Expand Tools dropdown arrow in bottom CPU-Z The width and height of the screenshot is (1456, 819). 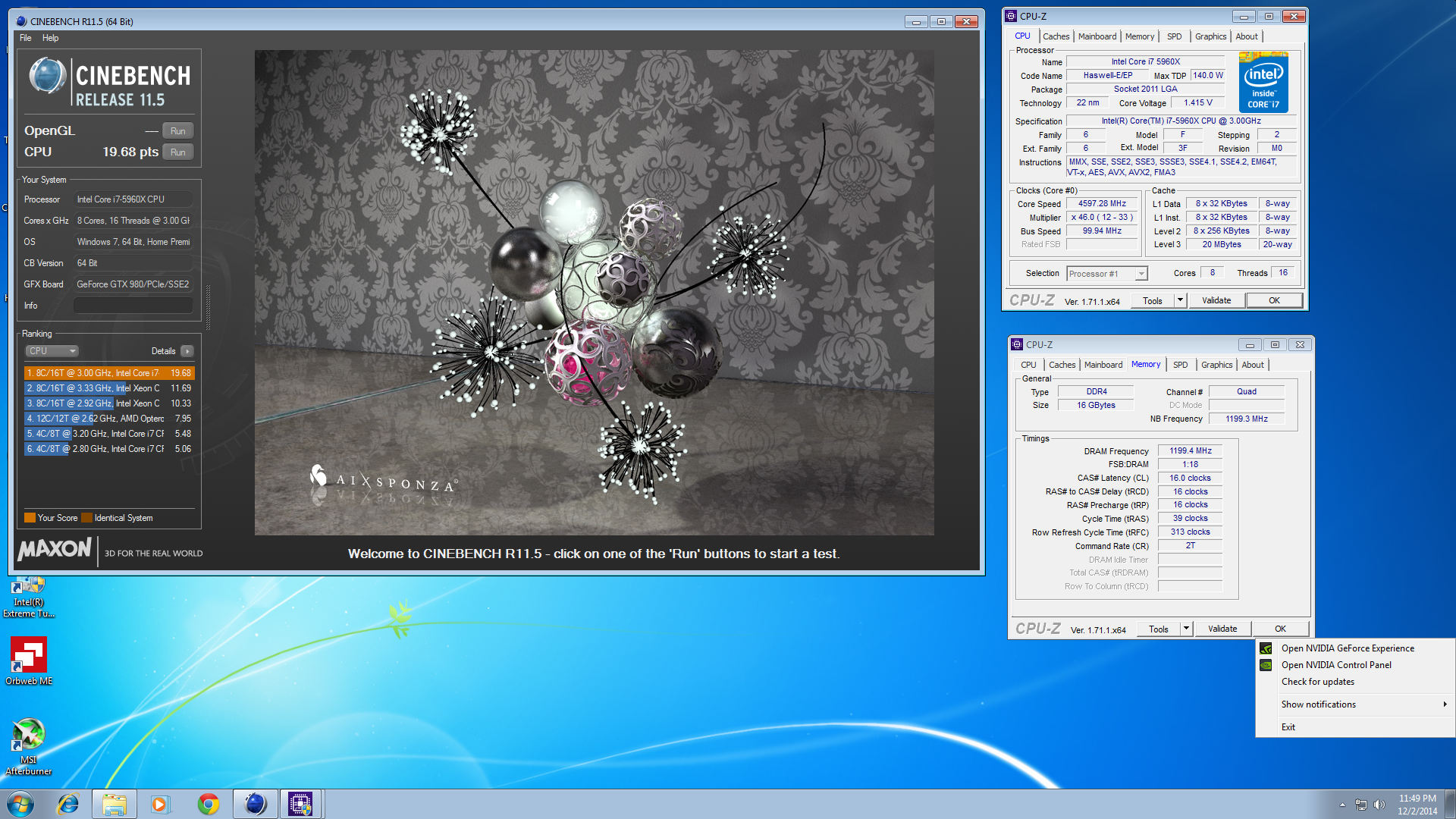click(1186, 629)
